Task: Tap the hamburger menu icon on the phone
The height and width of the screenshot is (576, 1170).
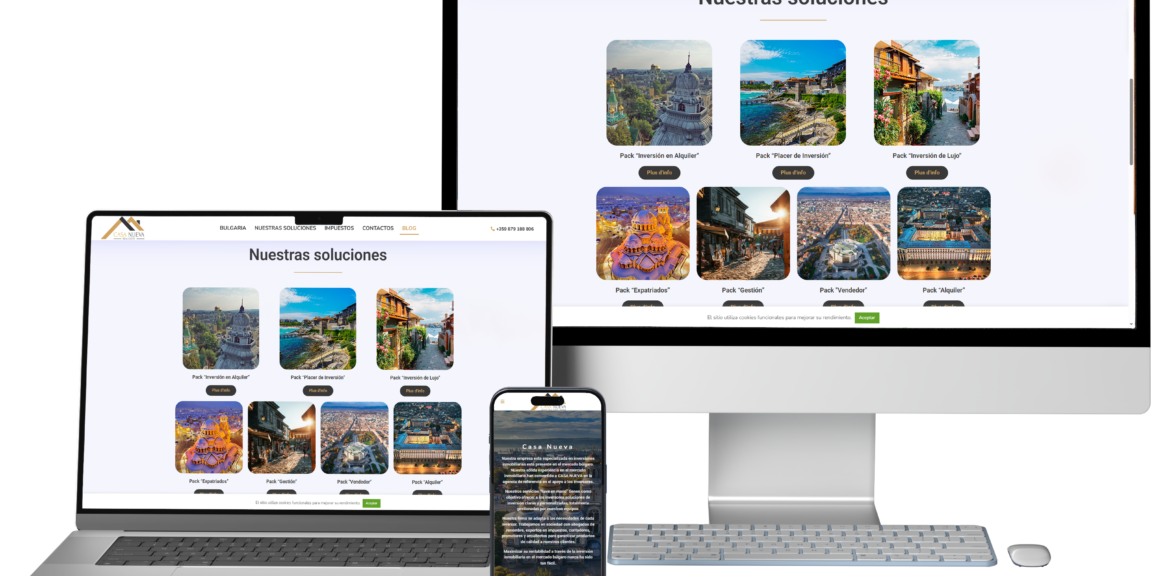Action: [502, 401]
